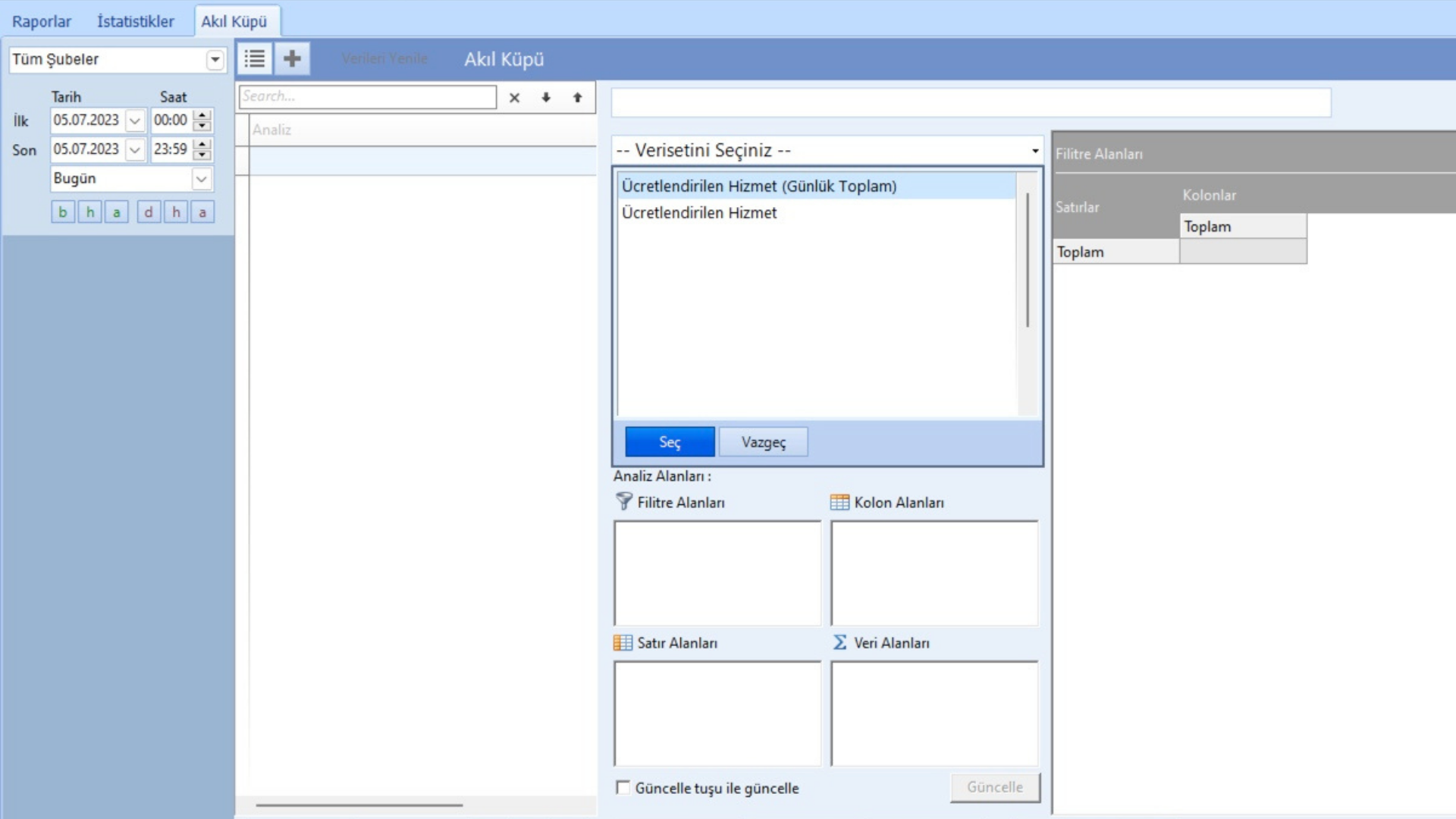Click the green 'b' quick date button
The image size is (1456, 819).
click(63, 212)
